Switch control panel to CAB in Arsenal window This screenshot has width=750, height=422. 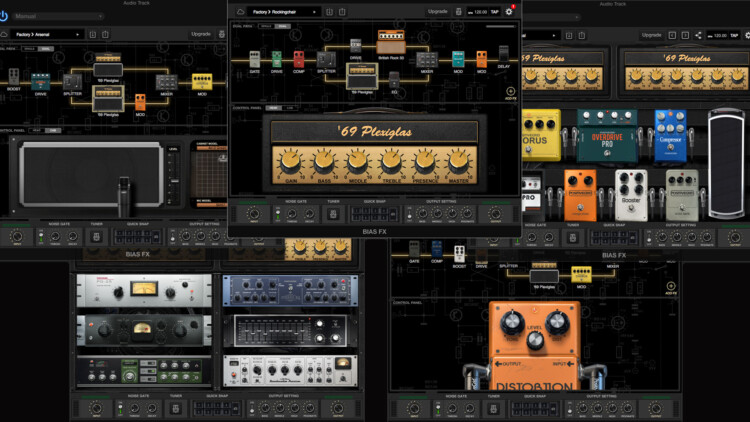pos(53,130)
